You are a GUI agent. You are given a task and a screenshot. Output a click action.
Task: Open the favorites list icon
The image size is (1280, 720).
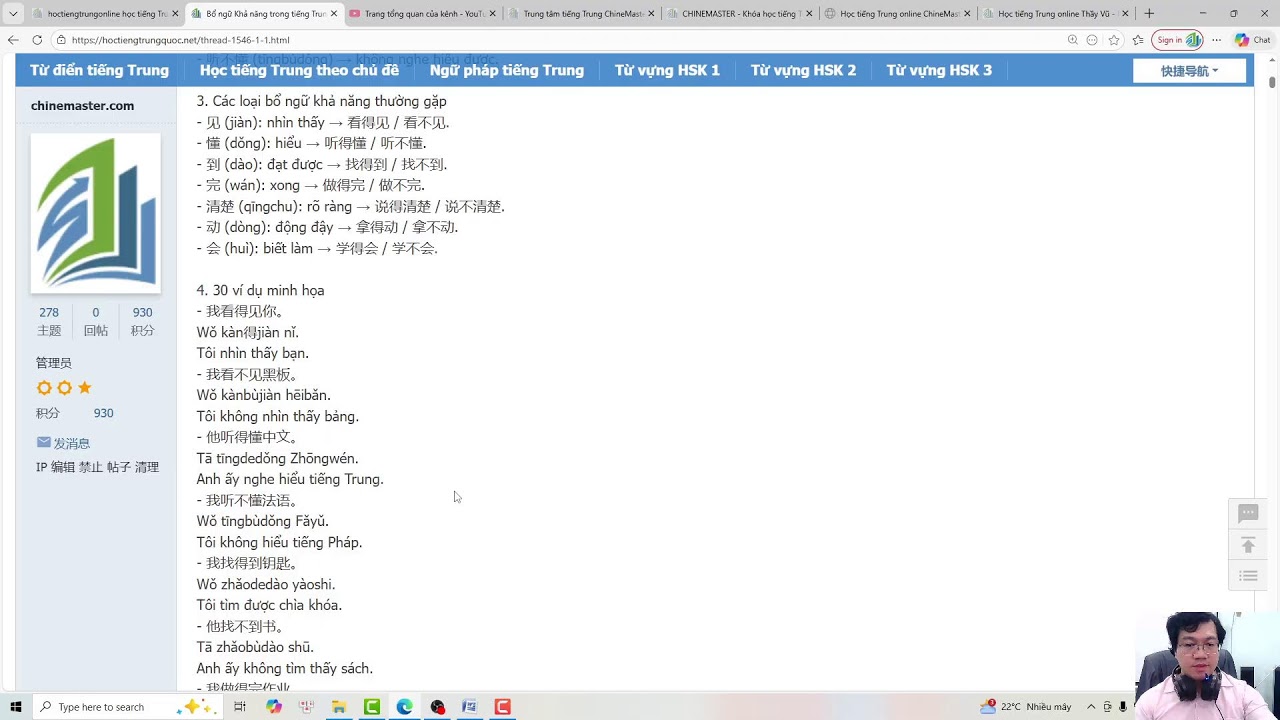[x=1138, y=40]
